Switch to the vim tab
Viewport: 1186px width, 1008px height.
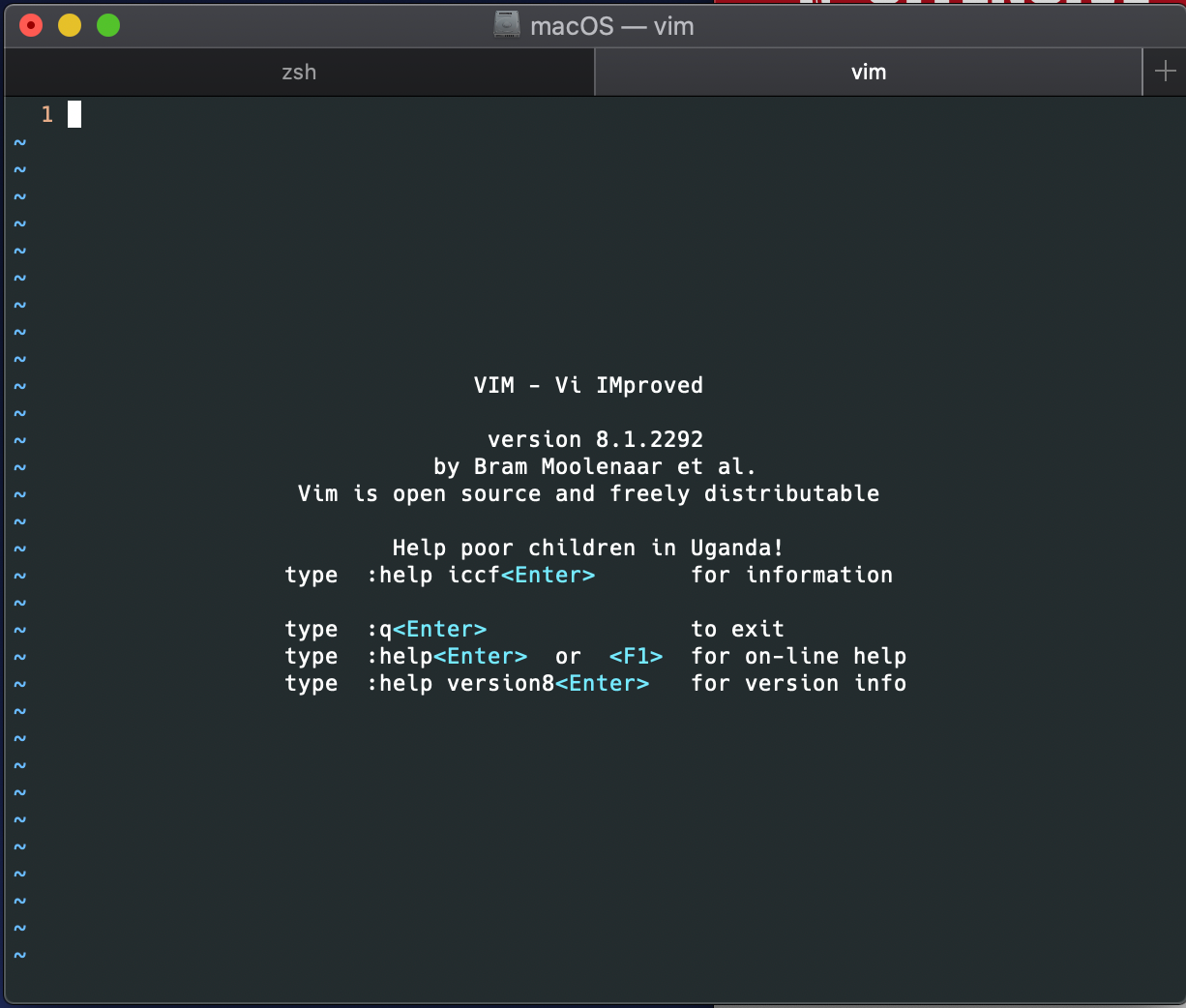(868, 72)
